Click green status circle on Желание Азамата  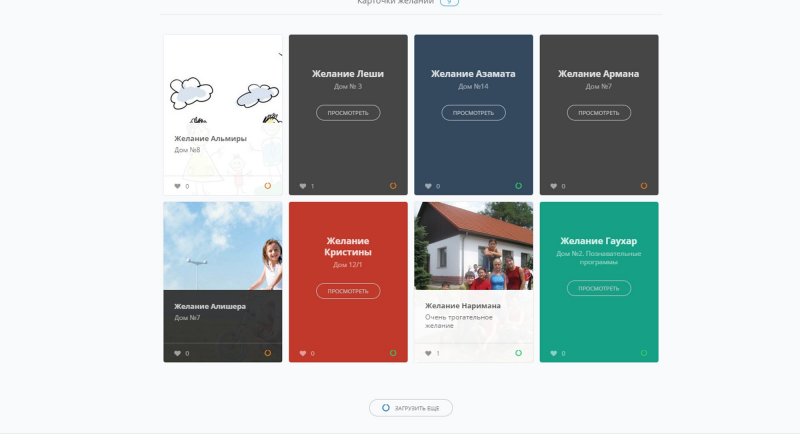pos(518,185)
